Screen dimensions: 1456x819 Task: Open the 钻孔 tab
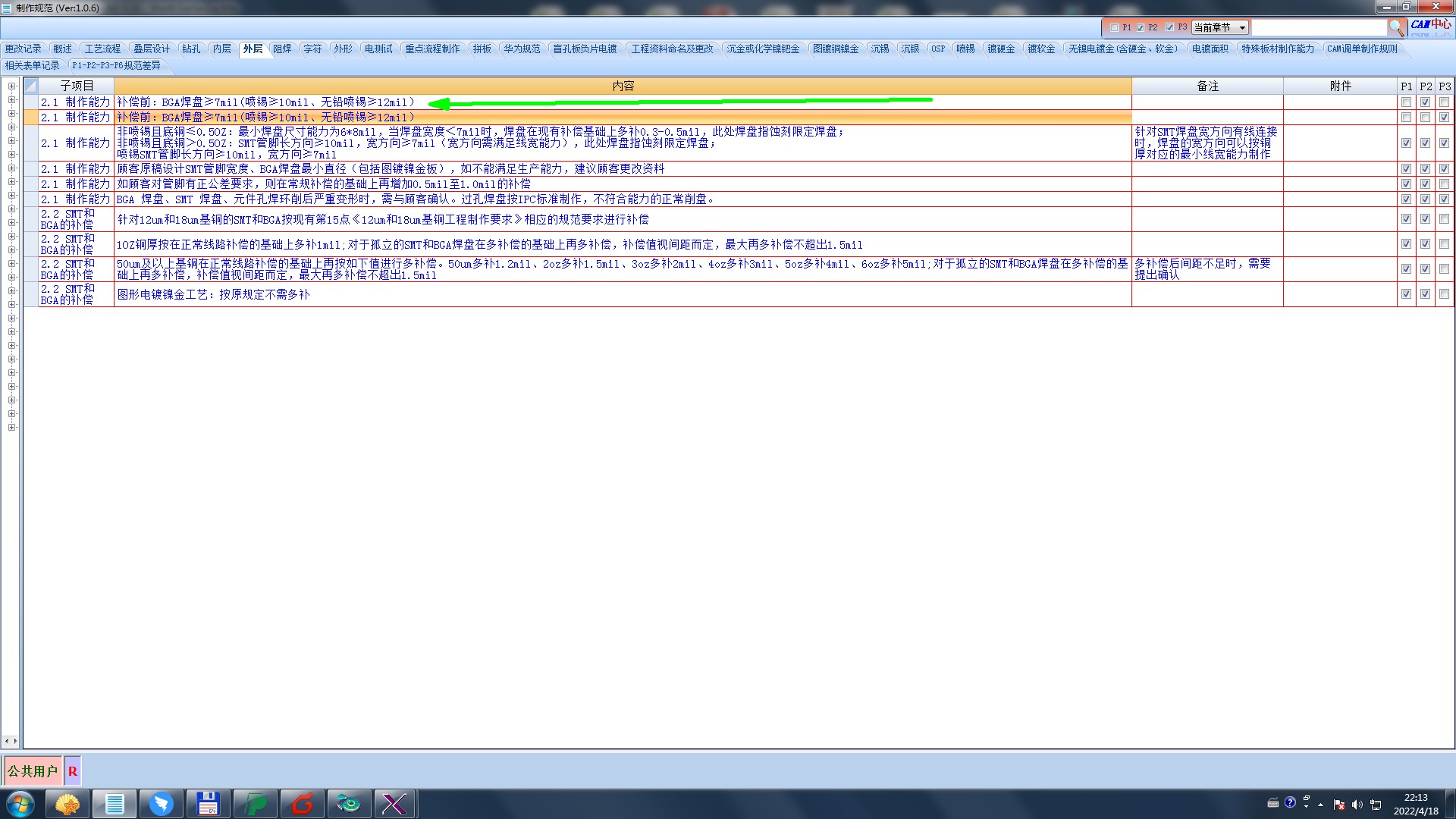coord(191,49)
